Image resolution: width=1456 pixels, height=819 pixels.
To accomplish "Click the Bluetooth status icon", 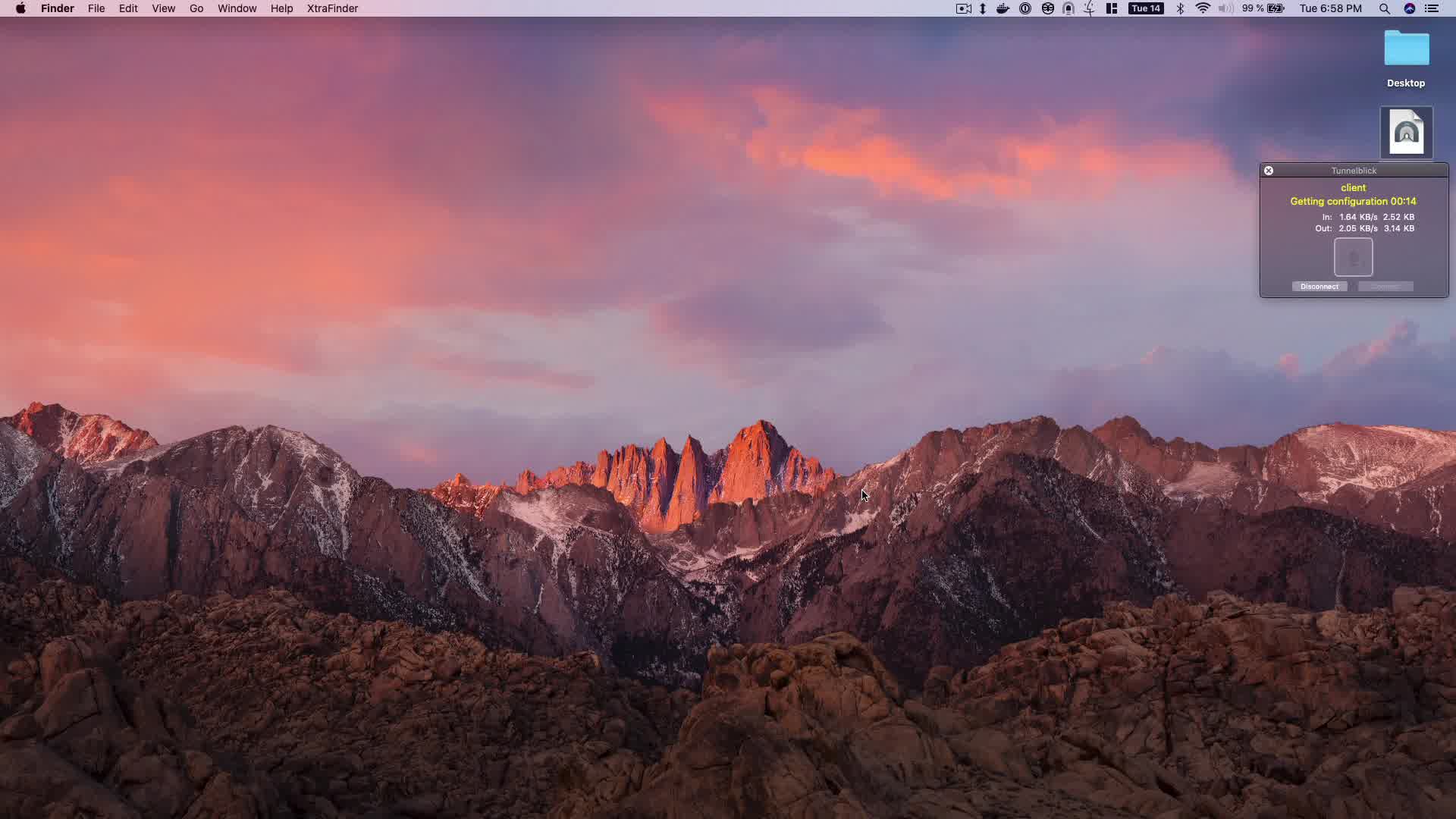I will click(1180, 8).
